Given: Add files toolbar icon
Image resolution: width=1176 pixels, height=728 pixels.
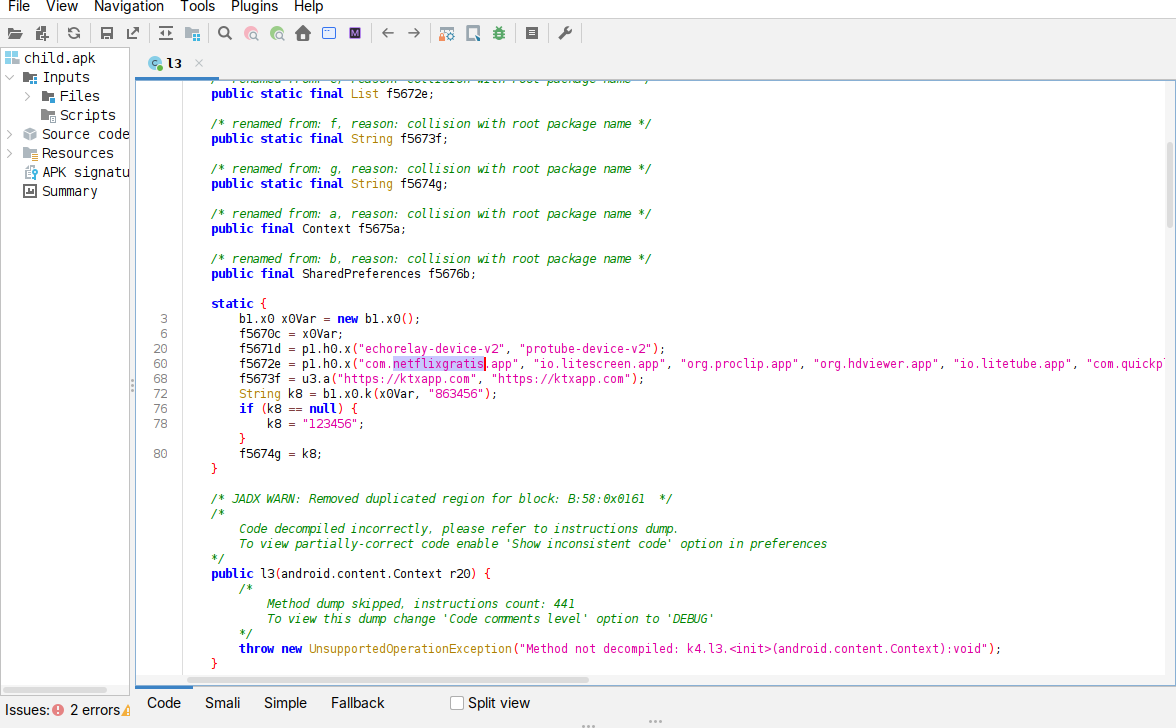Looking at the screenshot, I should coord(42,33).
